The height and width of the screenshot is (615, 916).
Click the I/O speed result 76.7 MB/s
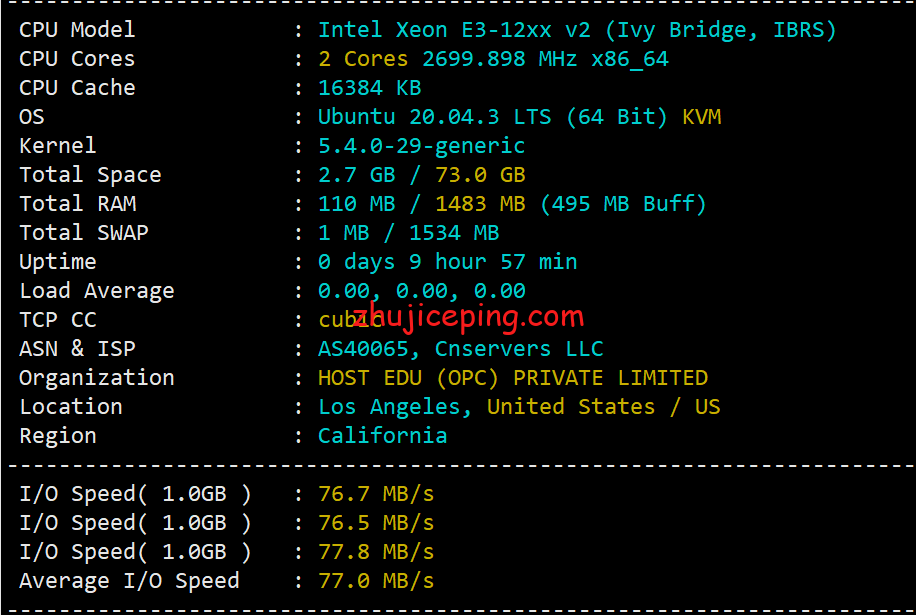pos(376,494)
